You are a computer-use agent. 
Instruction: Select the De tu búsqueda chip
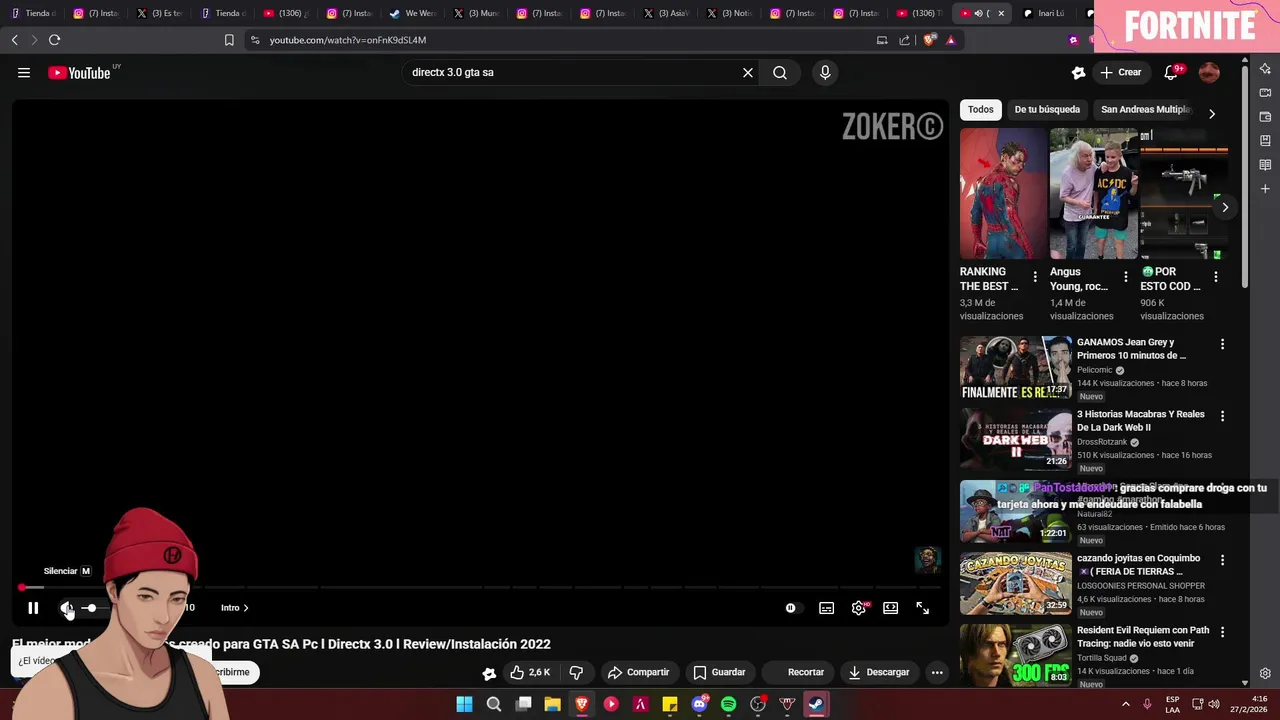pos(1047,109)
